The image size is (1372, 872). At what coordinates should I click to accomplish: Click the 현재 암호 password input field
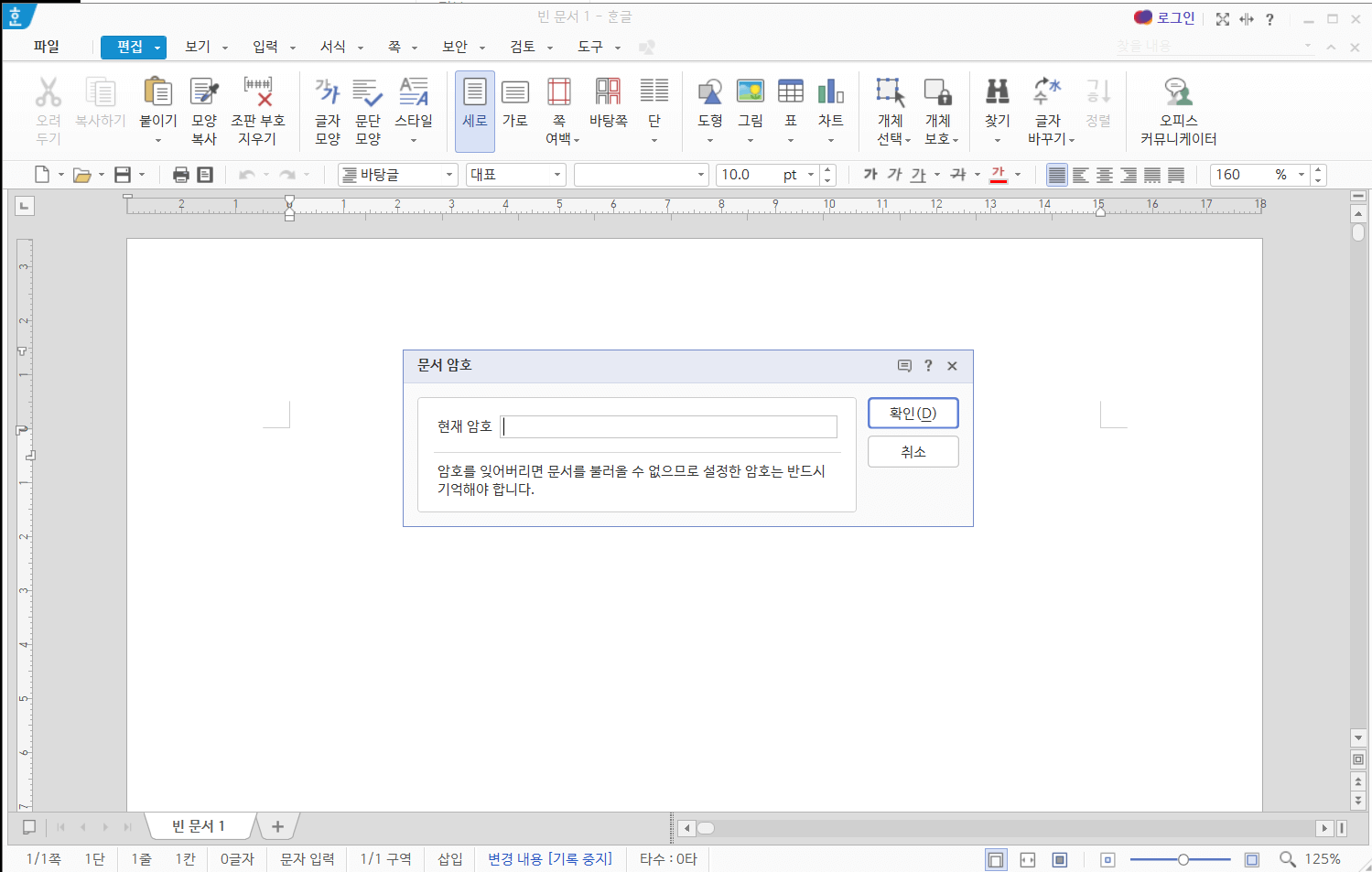tap(667, 425)
